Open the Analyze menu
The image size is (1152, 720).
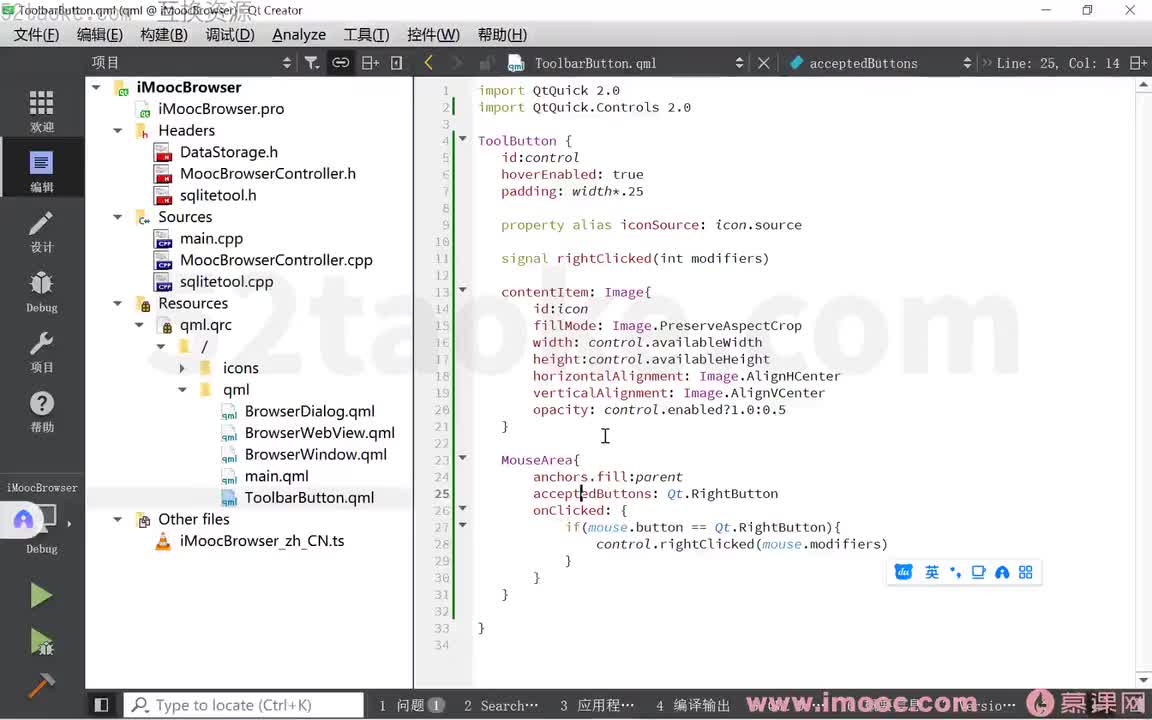pos(299,35)
